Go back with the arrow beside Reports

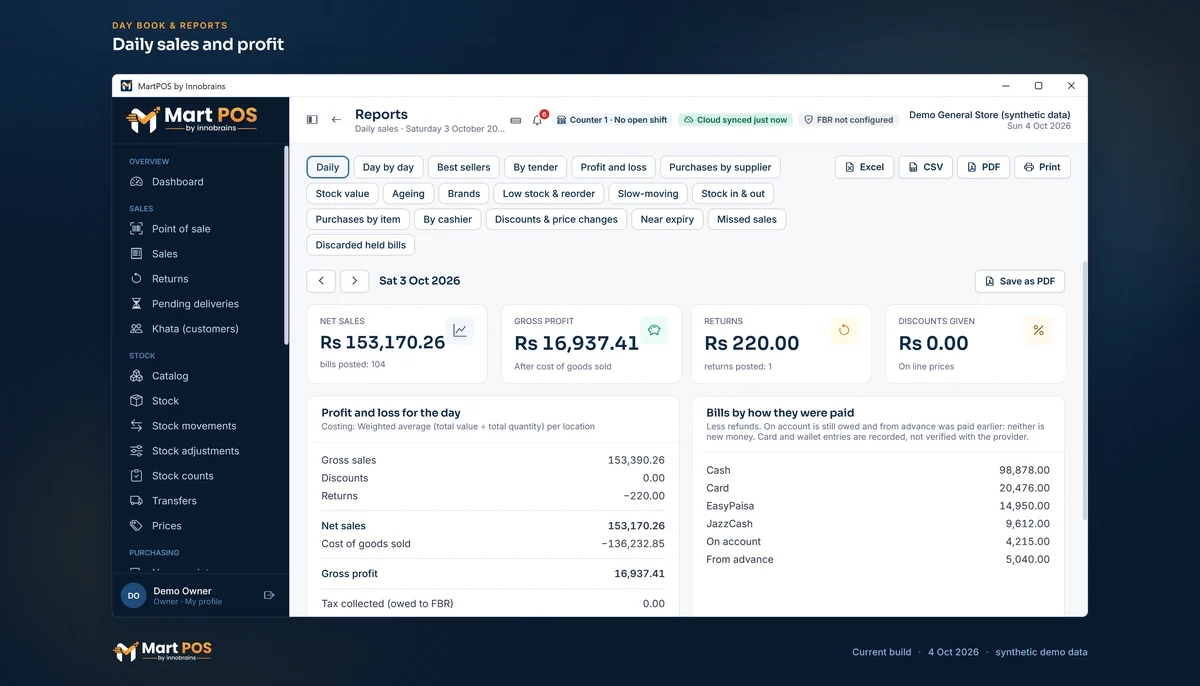pyautogui.click(x=336, y=120)
